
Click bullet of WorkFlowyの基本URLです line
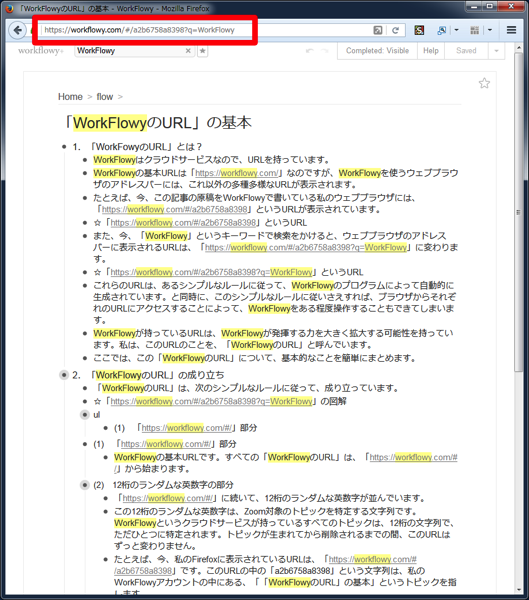[105, 457]
